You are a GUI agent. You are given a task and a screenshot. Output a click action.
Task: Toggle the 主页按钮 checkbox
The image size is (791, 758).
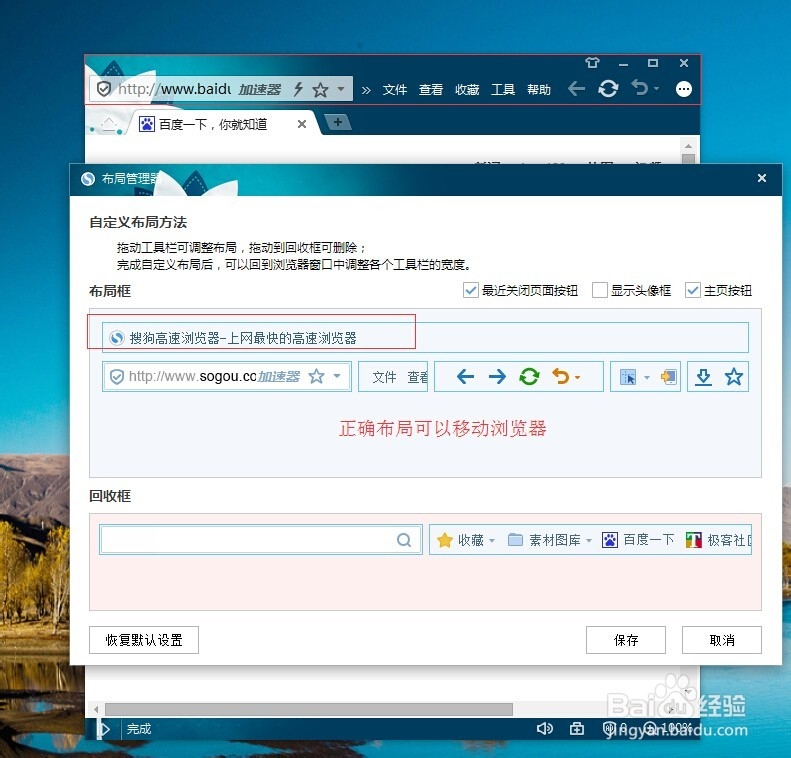pos(692,290)
